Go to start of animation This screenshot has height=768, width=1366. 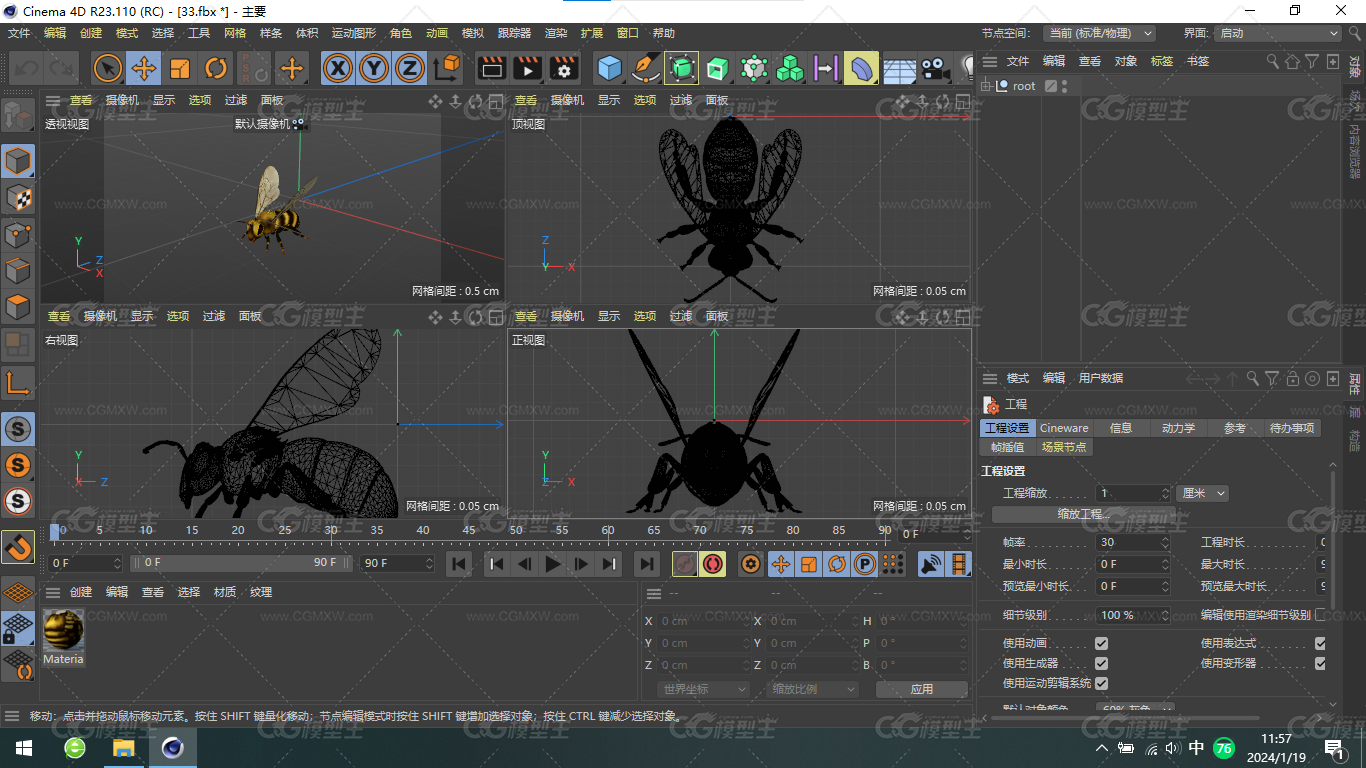coord(459,564)
